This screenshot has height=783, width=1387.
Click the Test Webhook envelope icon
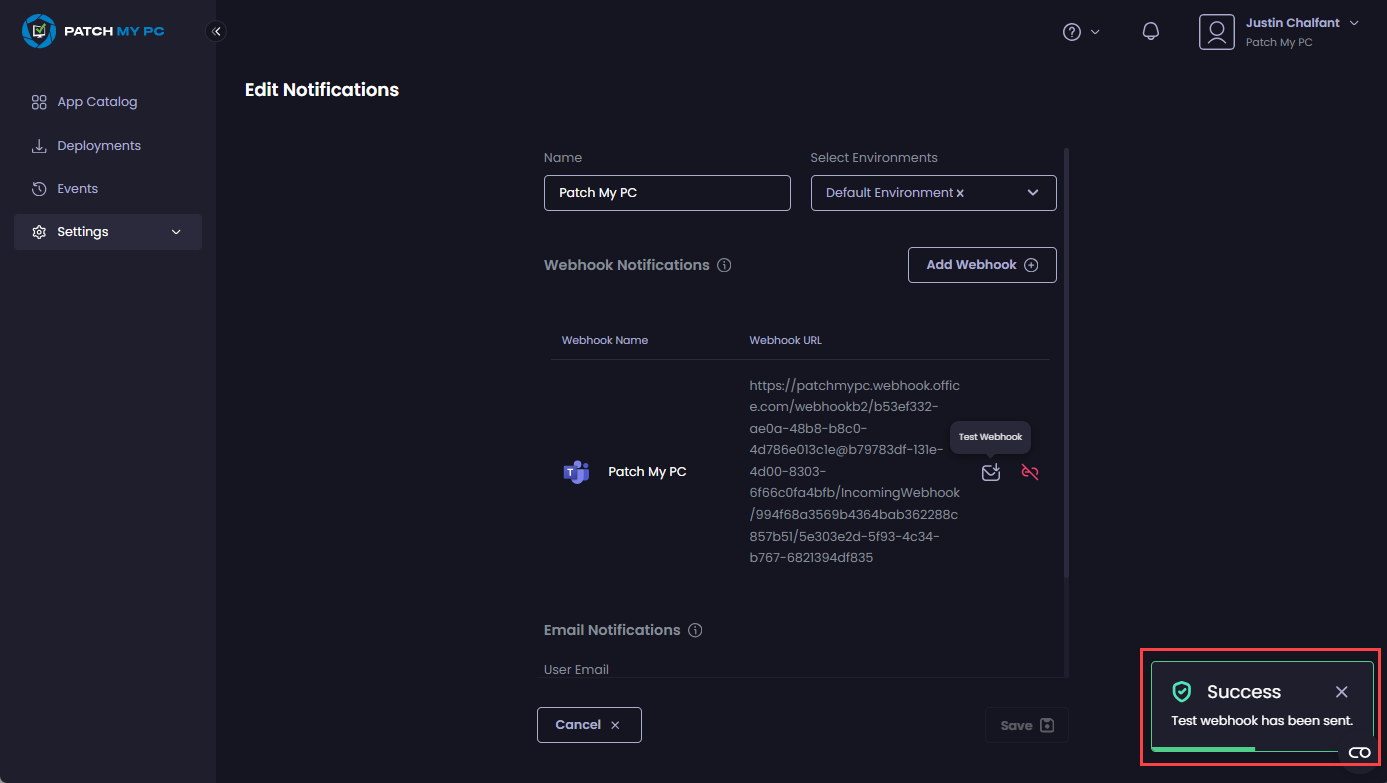[x=990, y=472]
